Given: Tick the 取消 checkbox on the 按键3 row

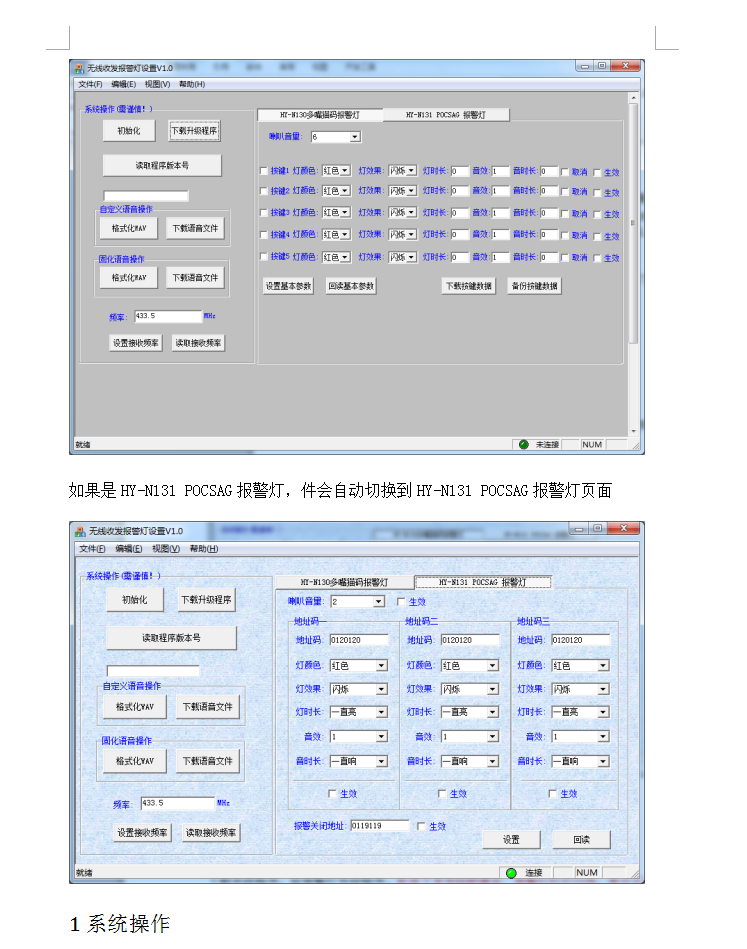Looking at the screenshot, I should pos(565,214).
